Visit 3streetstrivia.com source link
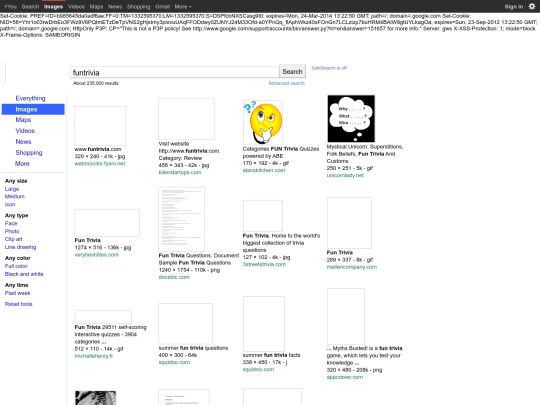This screenshot has height=405, width=540. click(264, 264)
